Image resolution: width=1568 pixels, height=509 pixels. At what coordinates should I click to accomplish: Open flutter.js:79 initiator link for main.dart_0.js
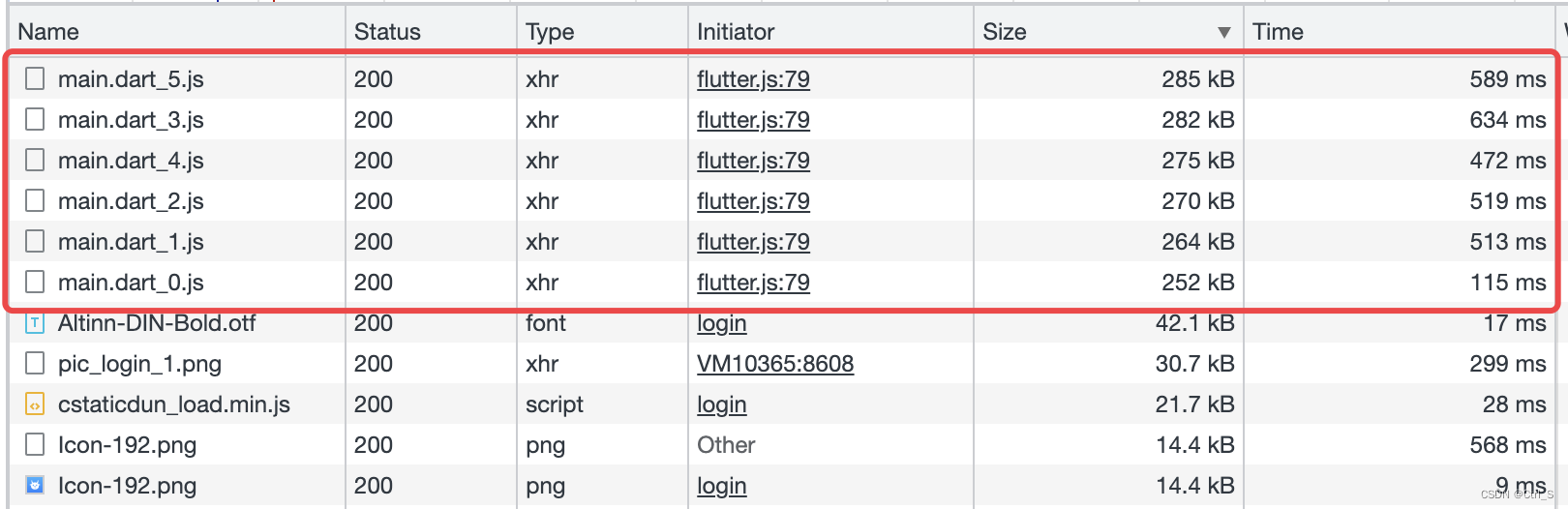click(x=753, y=283)
